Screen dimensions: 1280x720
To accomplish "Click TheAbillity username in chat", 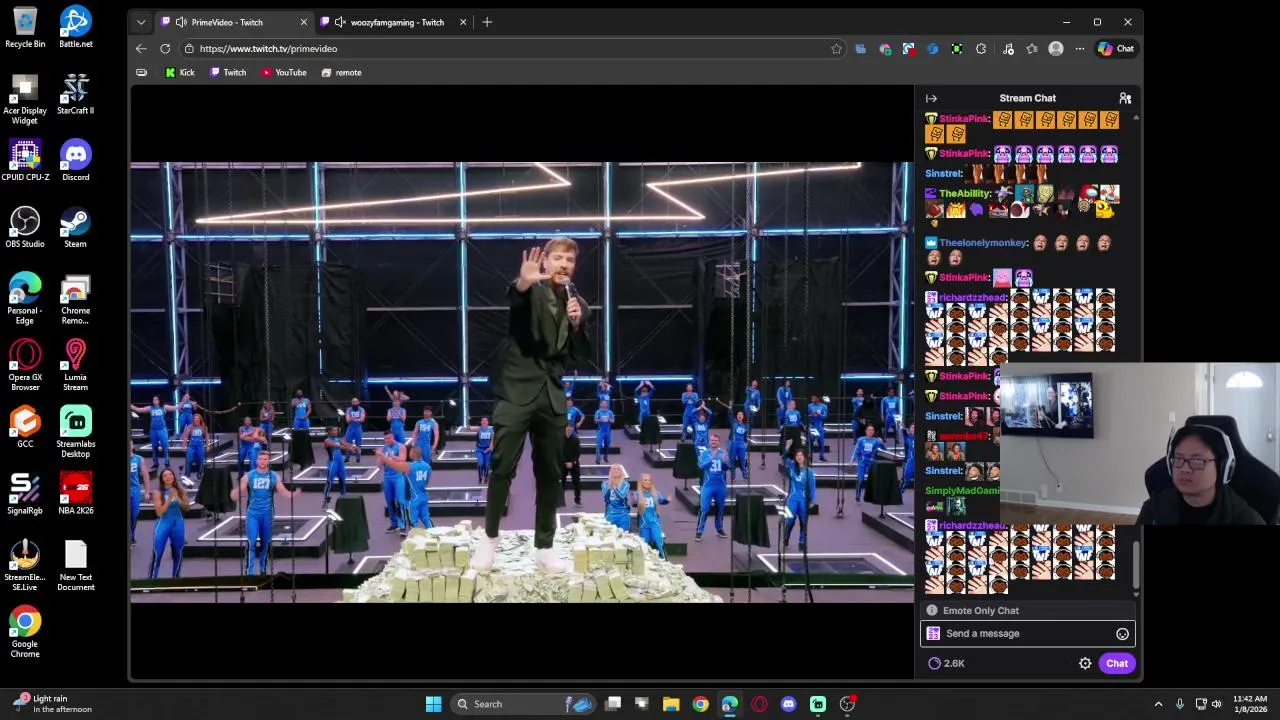I will click(965, 194).
